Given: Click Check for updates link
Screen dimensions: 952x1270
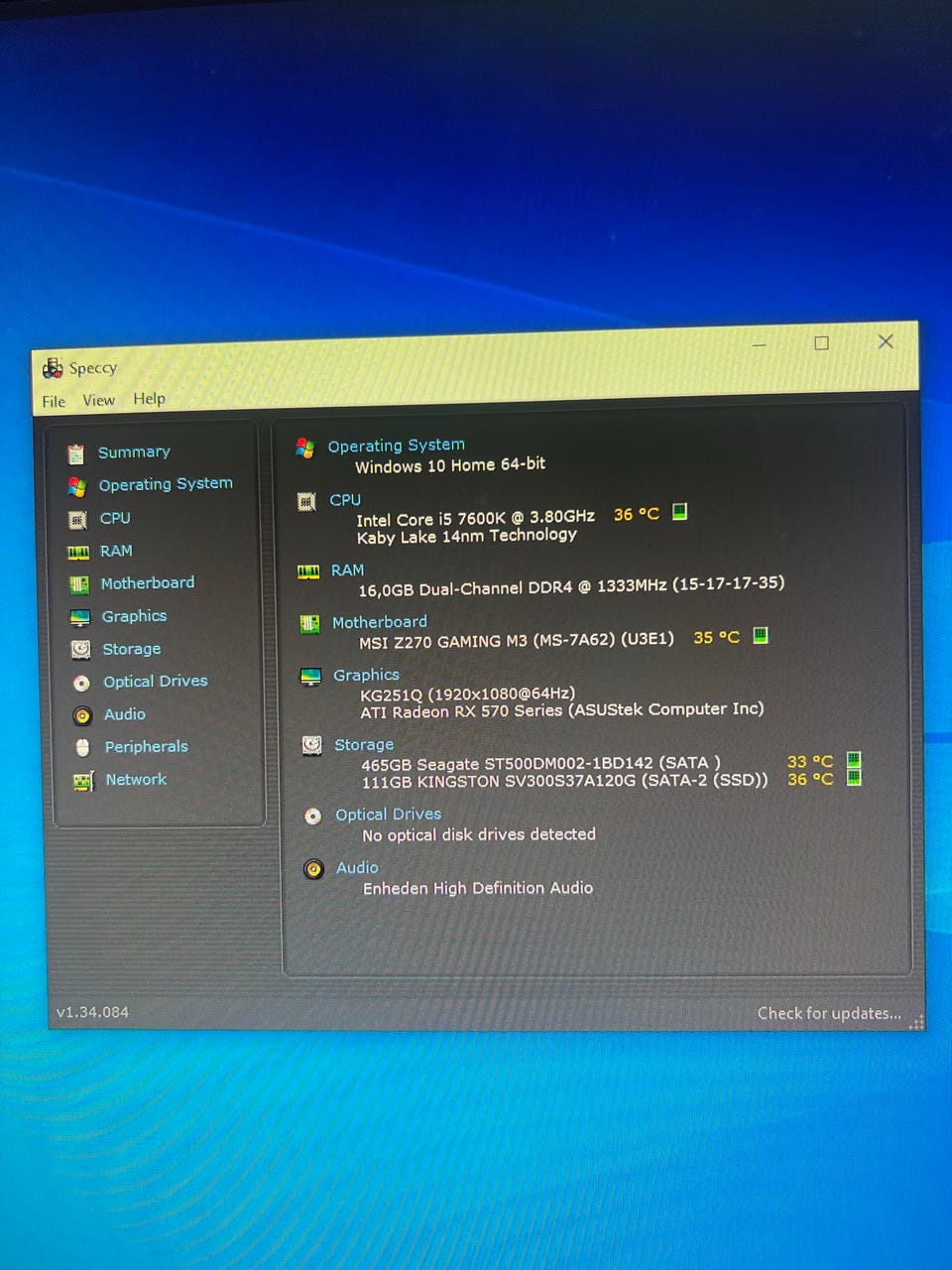Looking at the screenshot, I should (829, 1014).
